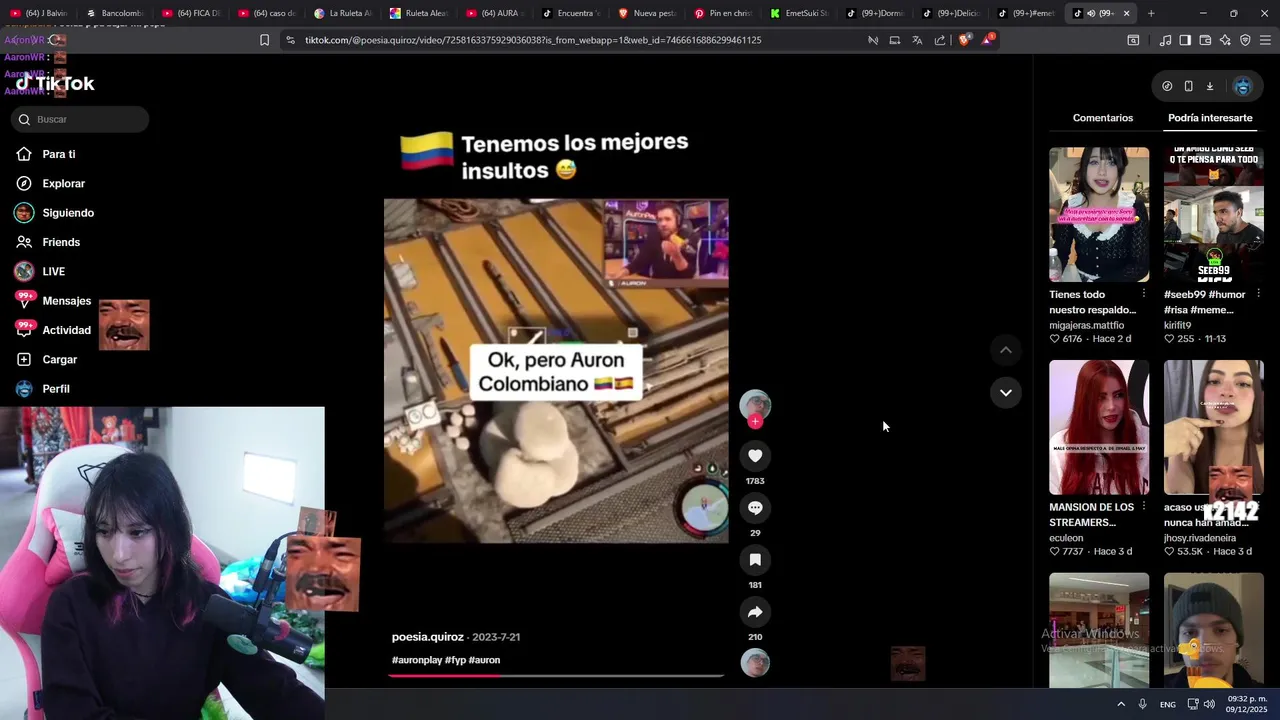Open the MANSION DE LOS STREAMERS thumbnail
The width and height of the screenshot is (1280, 720).
click(x=1099, y=427)
